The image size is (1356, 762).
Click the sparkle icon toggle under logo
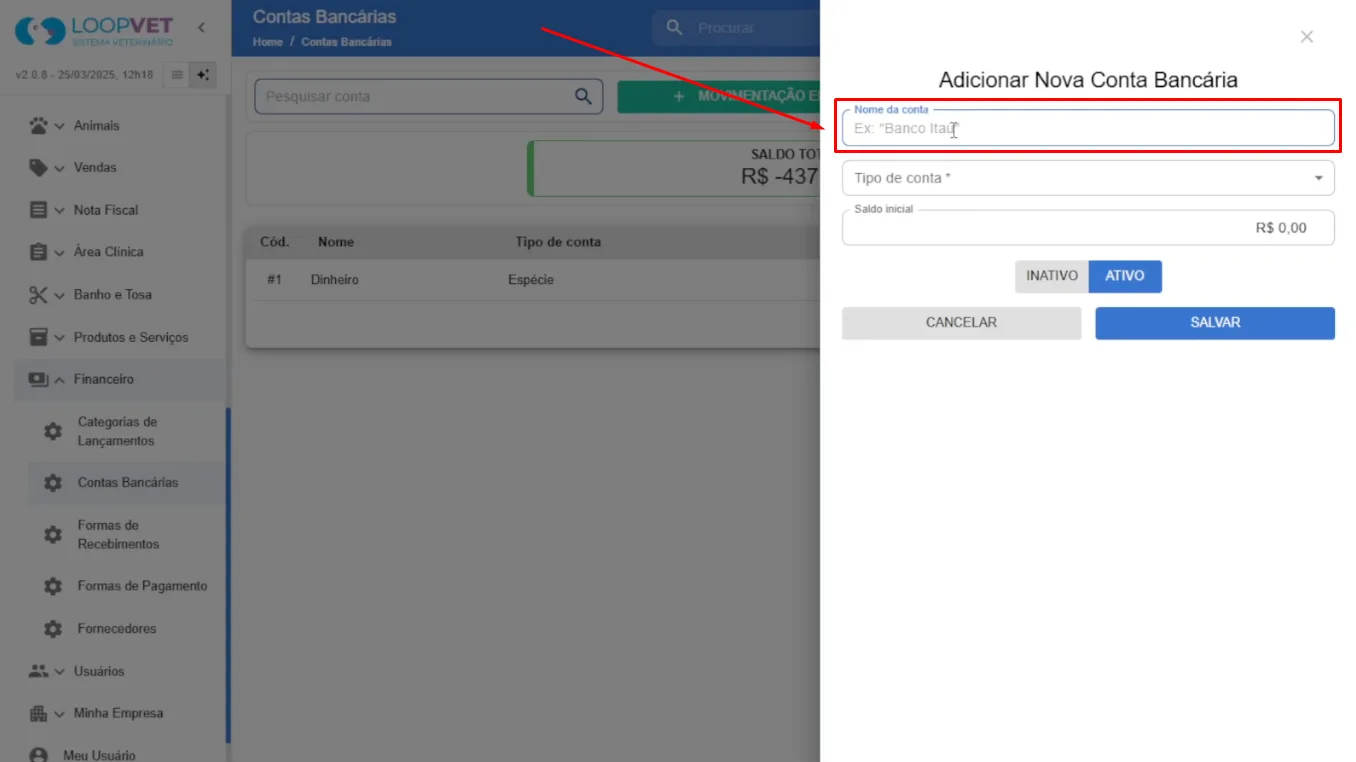pyautogui.click(x=202, y=75)
